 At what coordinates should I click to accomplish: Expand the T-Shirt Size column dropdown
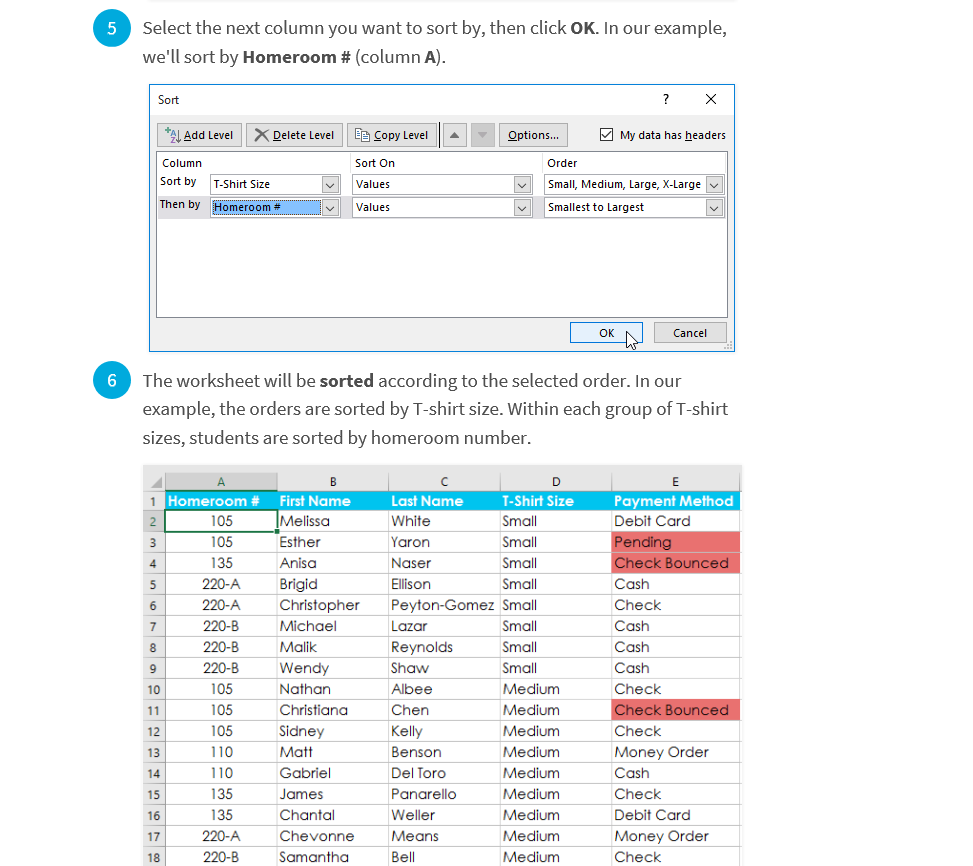330,185
